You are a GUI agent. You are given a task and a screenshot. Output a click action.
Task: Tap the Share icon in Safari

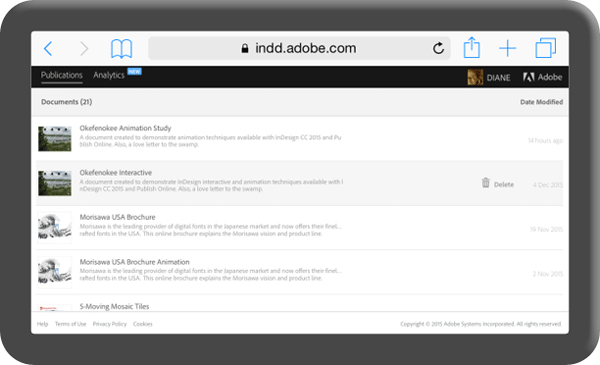click(x=471, y=47)
